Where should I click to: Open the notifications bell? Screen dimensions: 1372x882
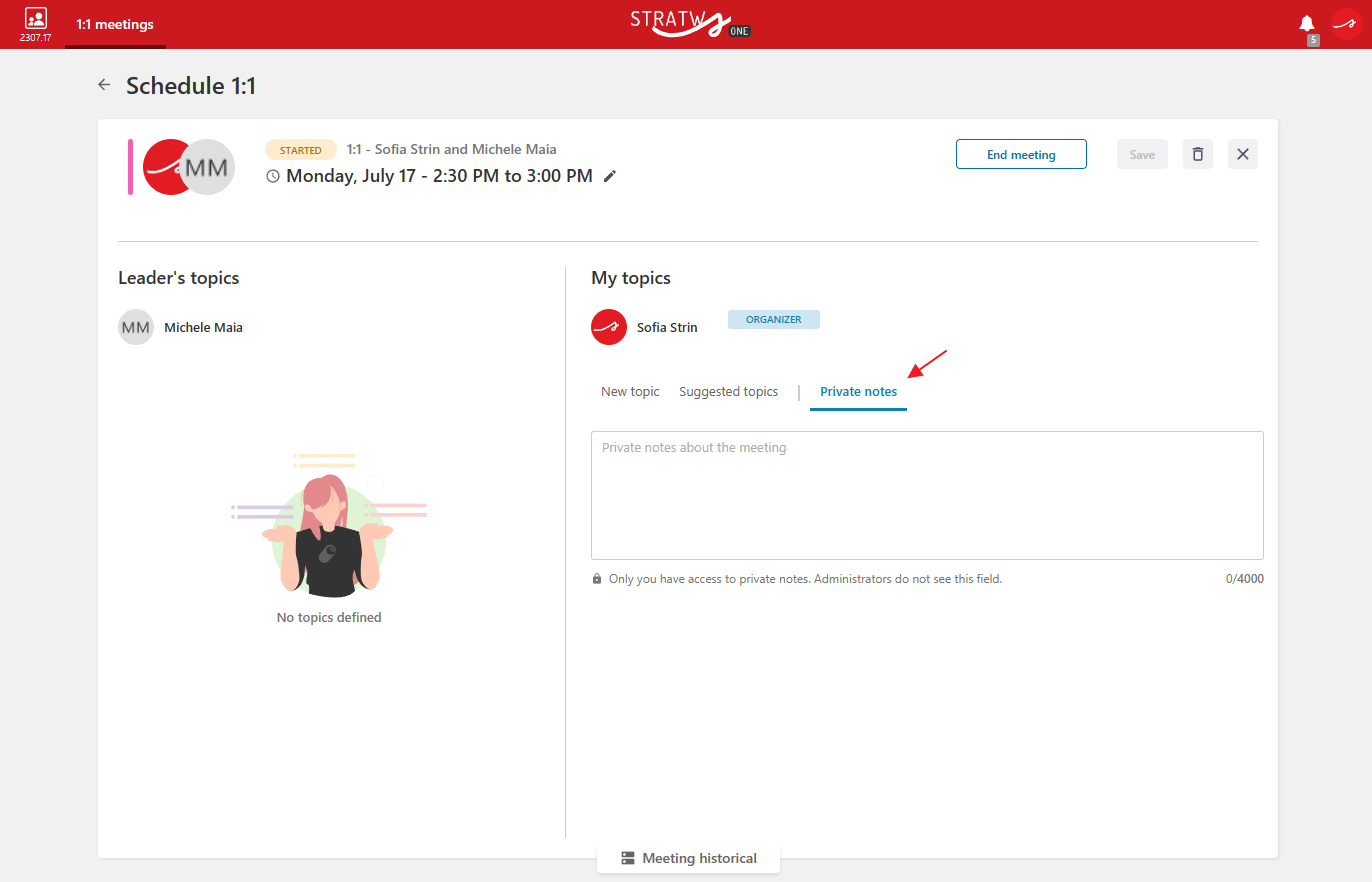pyautogui.click(x=1307, y=23)
